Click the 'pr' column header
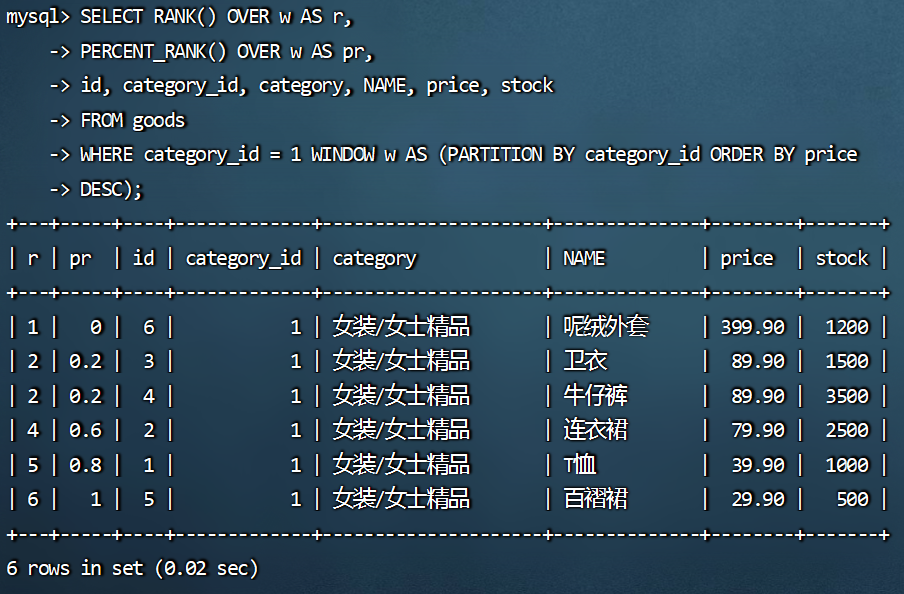The height and width of the screenshot is (594, 904). [80, 258]
